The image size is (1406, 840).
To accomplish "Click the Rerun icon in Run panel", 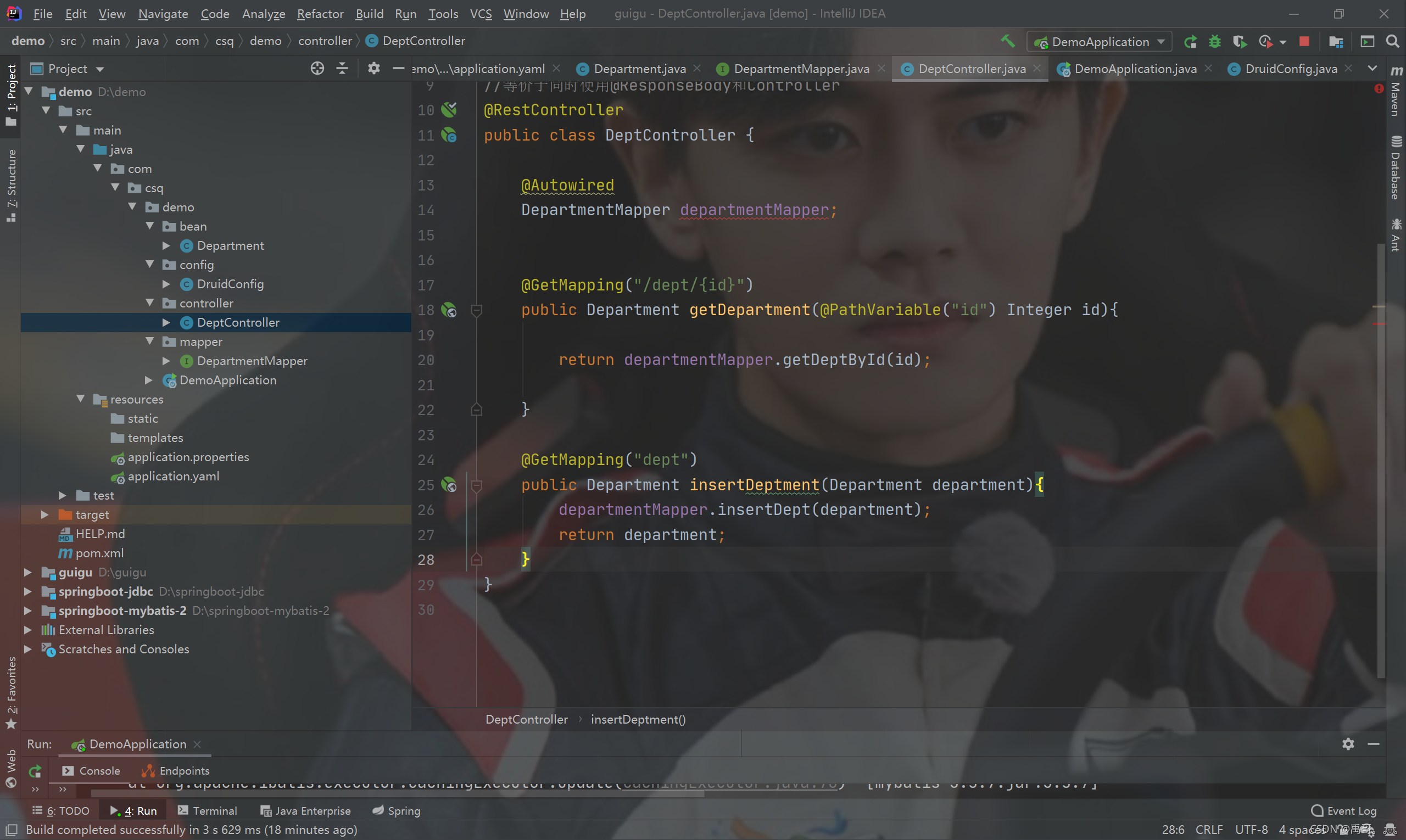I will pyautogui.click(x=35, y=770).
